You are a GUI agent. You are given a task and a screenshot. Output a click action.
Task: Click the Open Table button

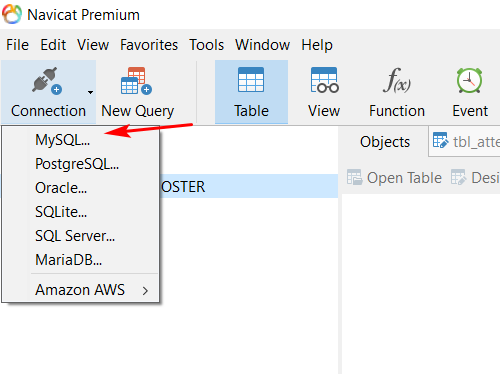pos(394,177)
